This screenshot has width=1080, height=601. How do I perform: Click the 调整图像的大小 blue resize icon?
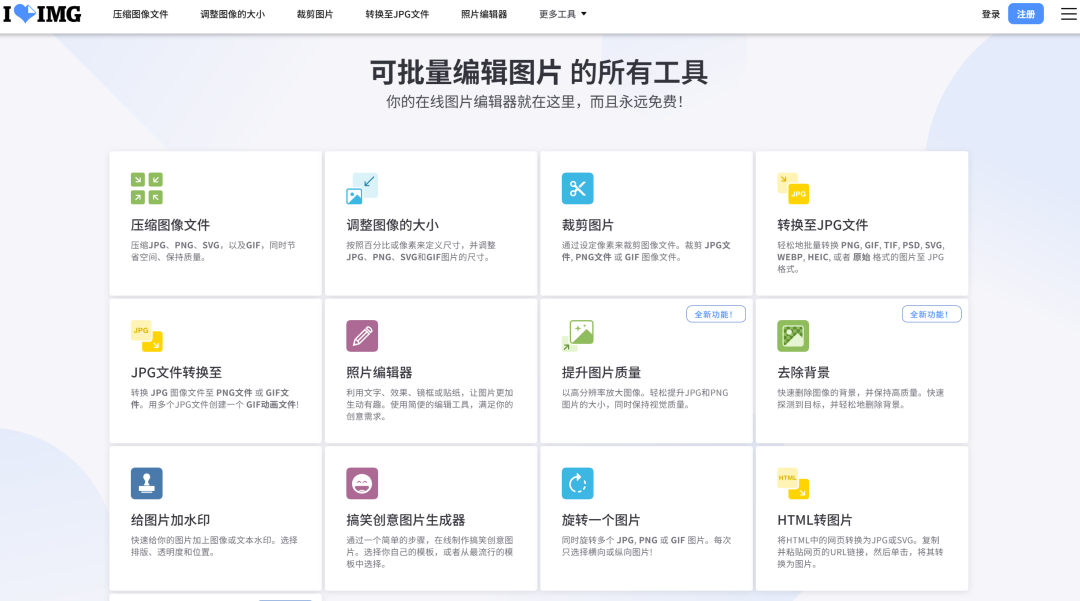(361, 187)
